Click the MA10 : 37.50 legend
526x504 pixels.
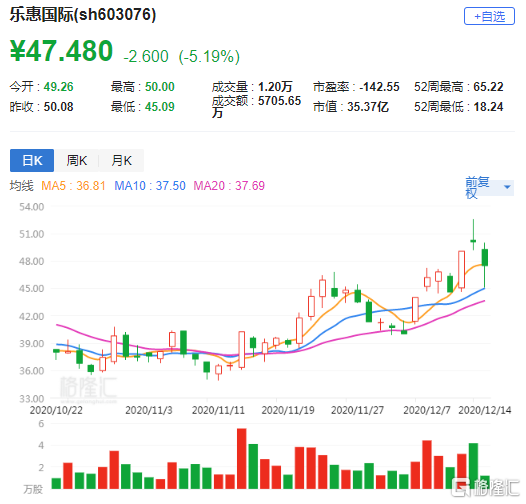150,186
